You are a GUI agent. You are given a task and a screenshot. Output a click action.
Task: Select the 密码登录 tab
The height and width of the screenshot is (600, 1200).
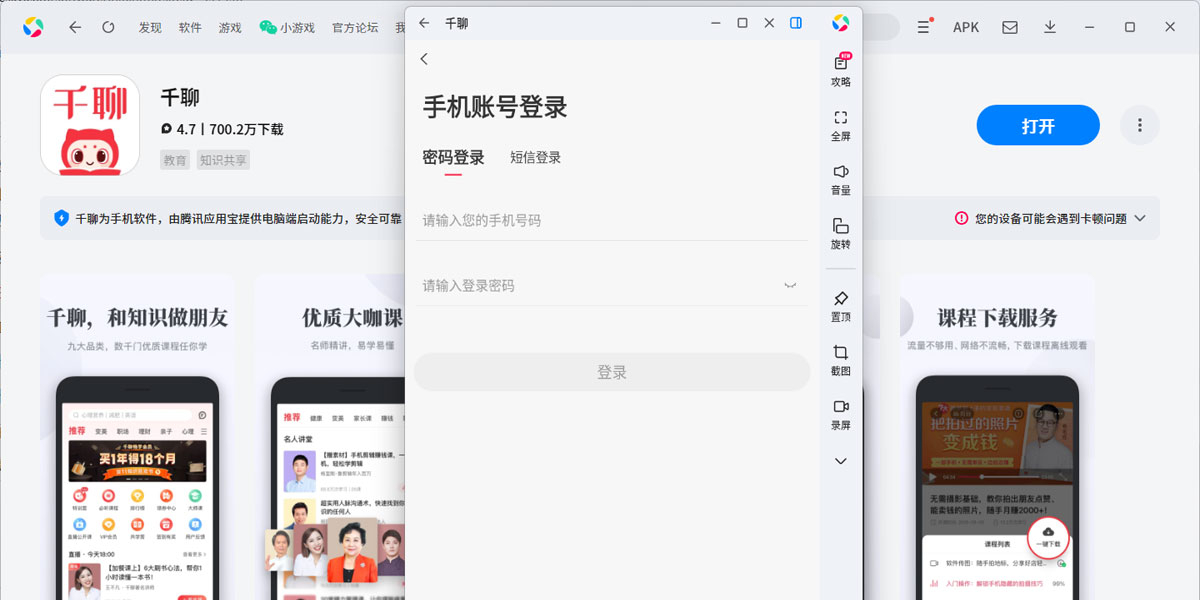pos(453,157)
